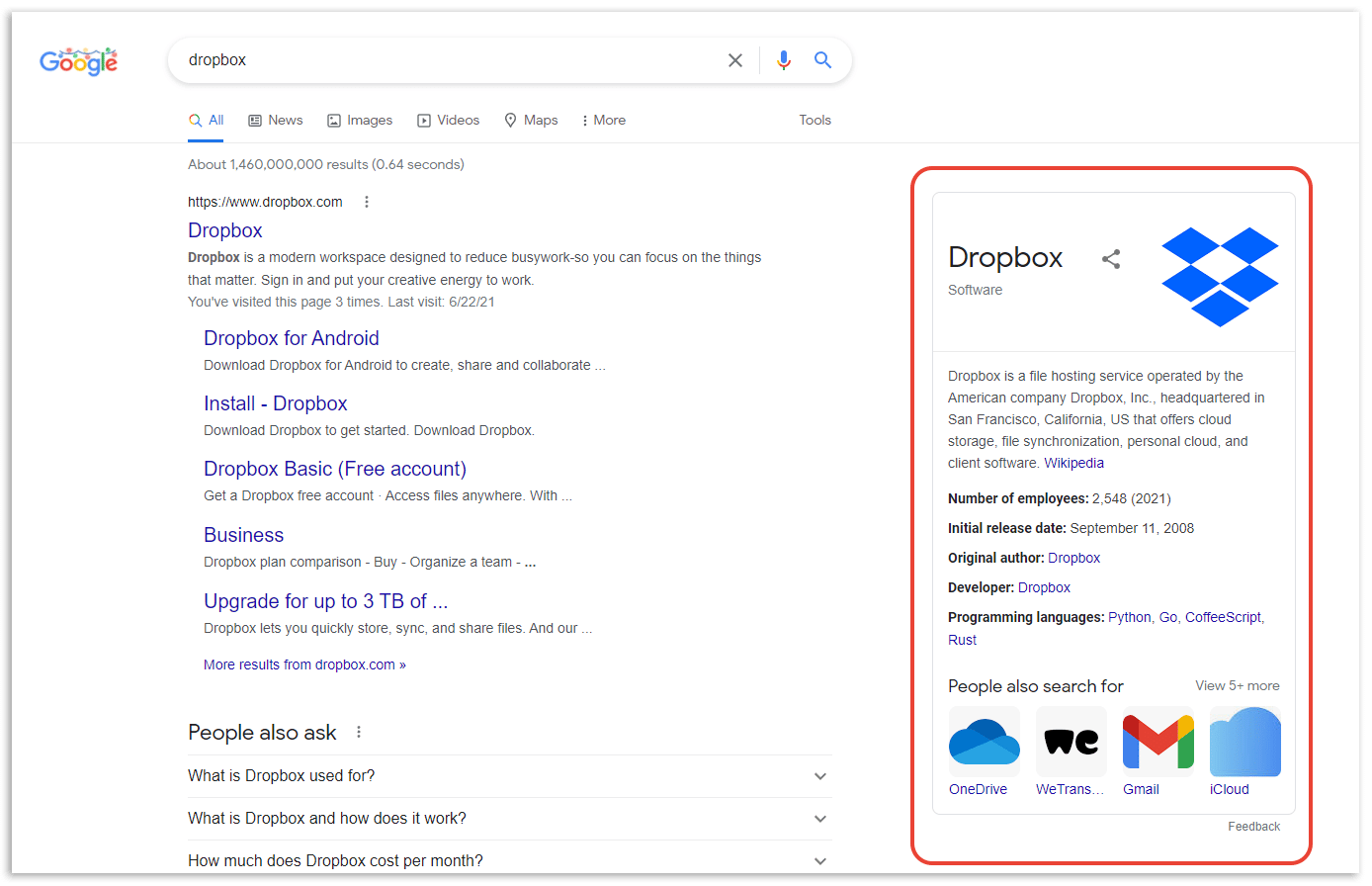Open the CoffeeScript language link

point(1224,617)
